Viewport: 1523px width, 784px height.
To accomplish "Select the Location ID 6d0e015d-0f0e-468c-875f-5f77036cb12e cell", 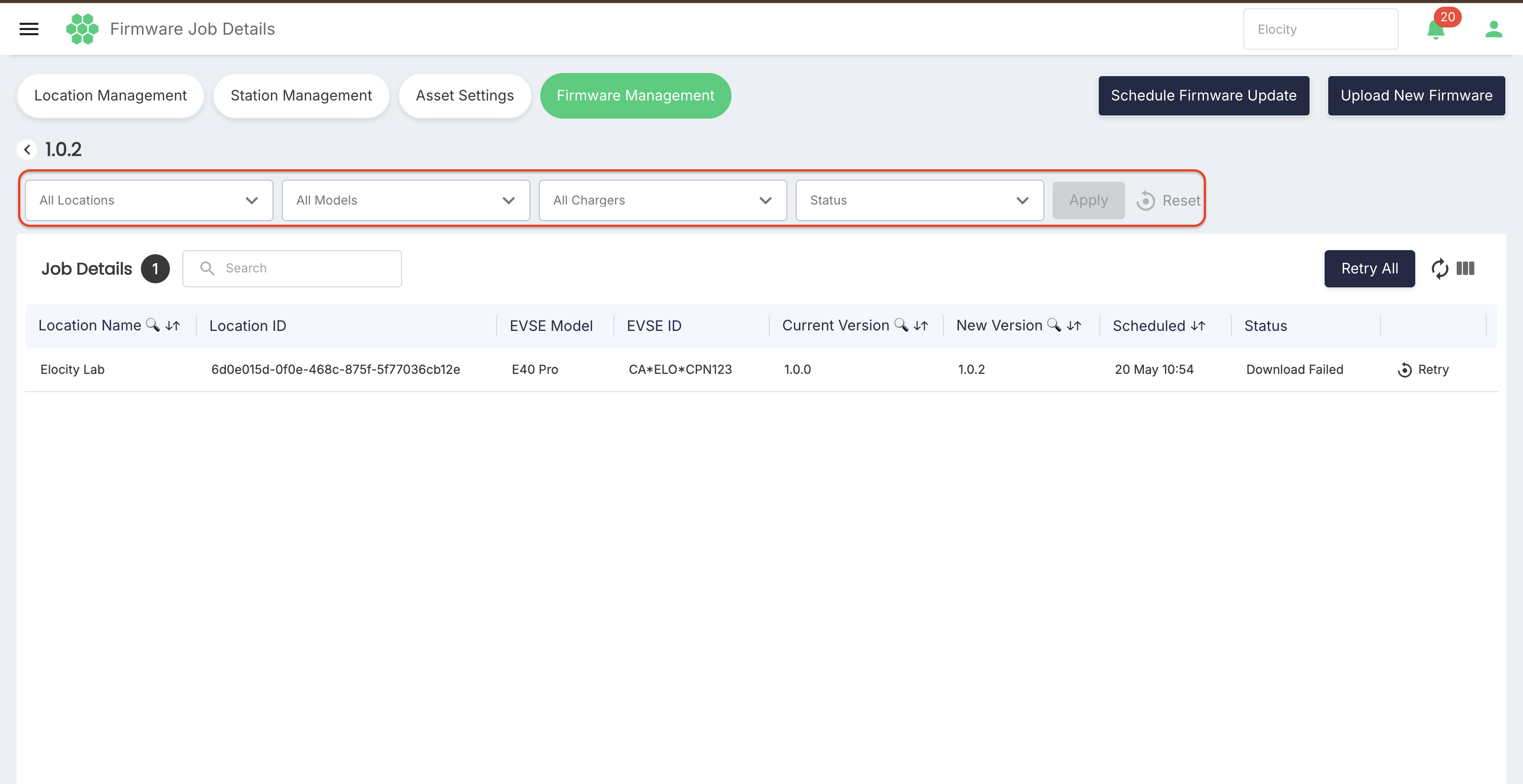I will click(335, 370).
